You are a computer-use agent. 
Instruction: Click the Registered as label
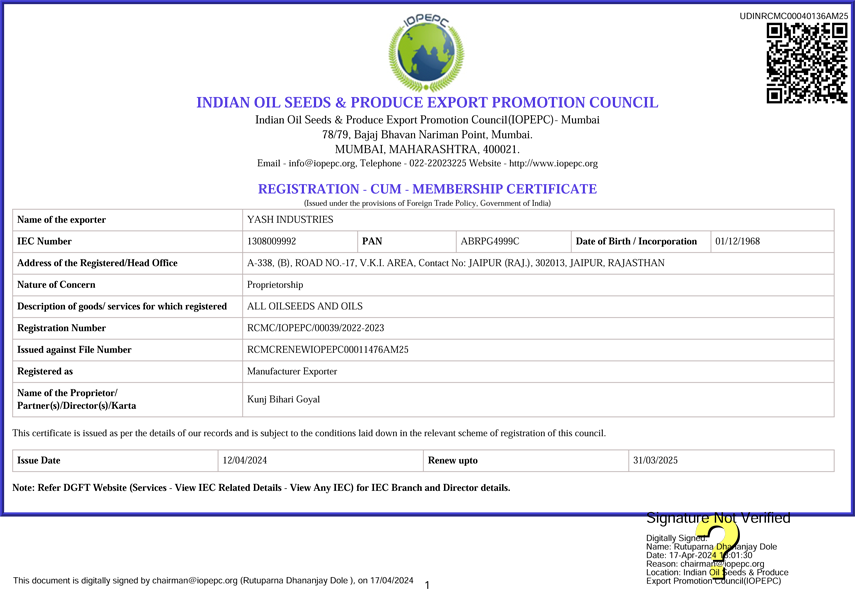pyautogui.click(x=45, y=371)
